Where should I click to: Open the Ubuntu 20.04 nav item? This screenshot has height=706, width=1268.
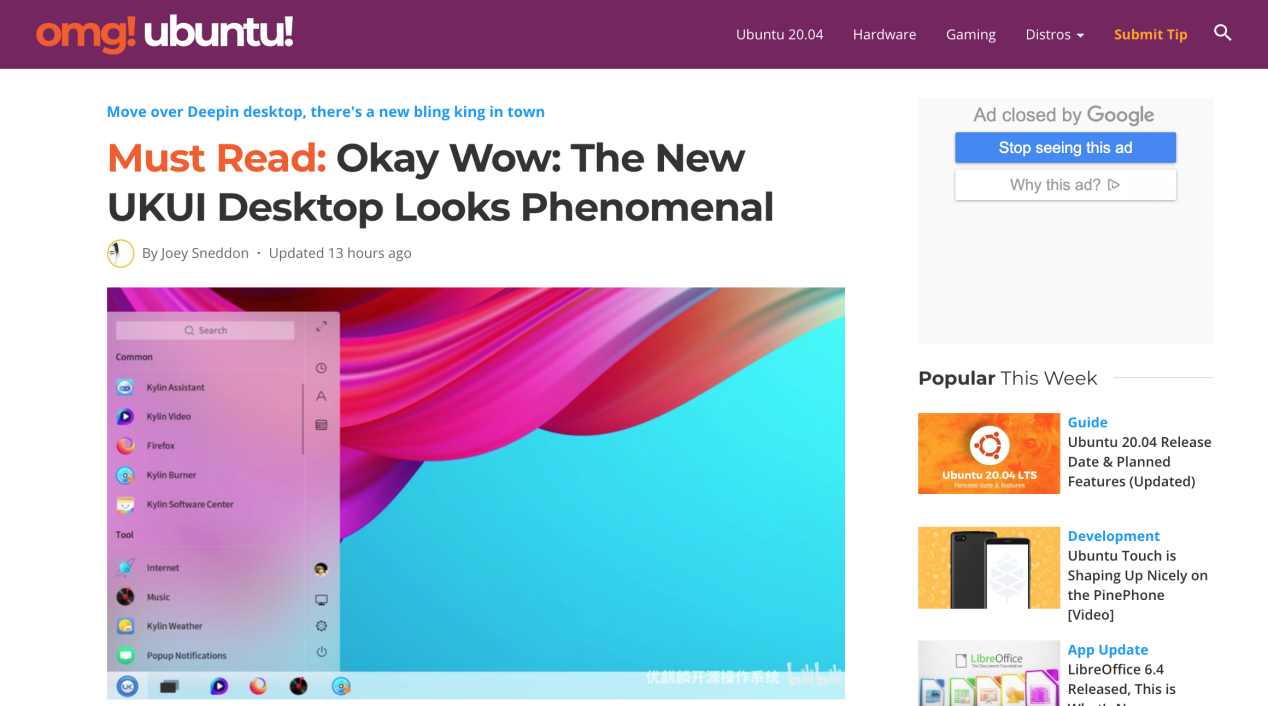point(779,34)
